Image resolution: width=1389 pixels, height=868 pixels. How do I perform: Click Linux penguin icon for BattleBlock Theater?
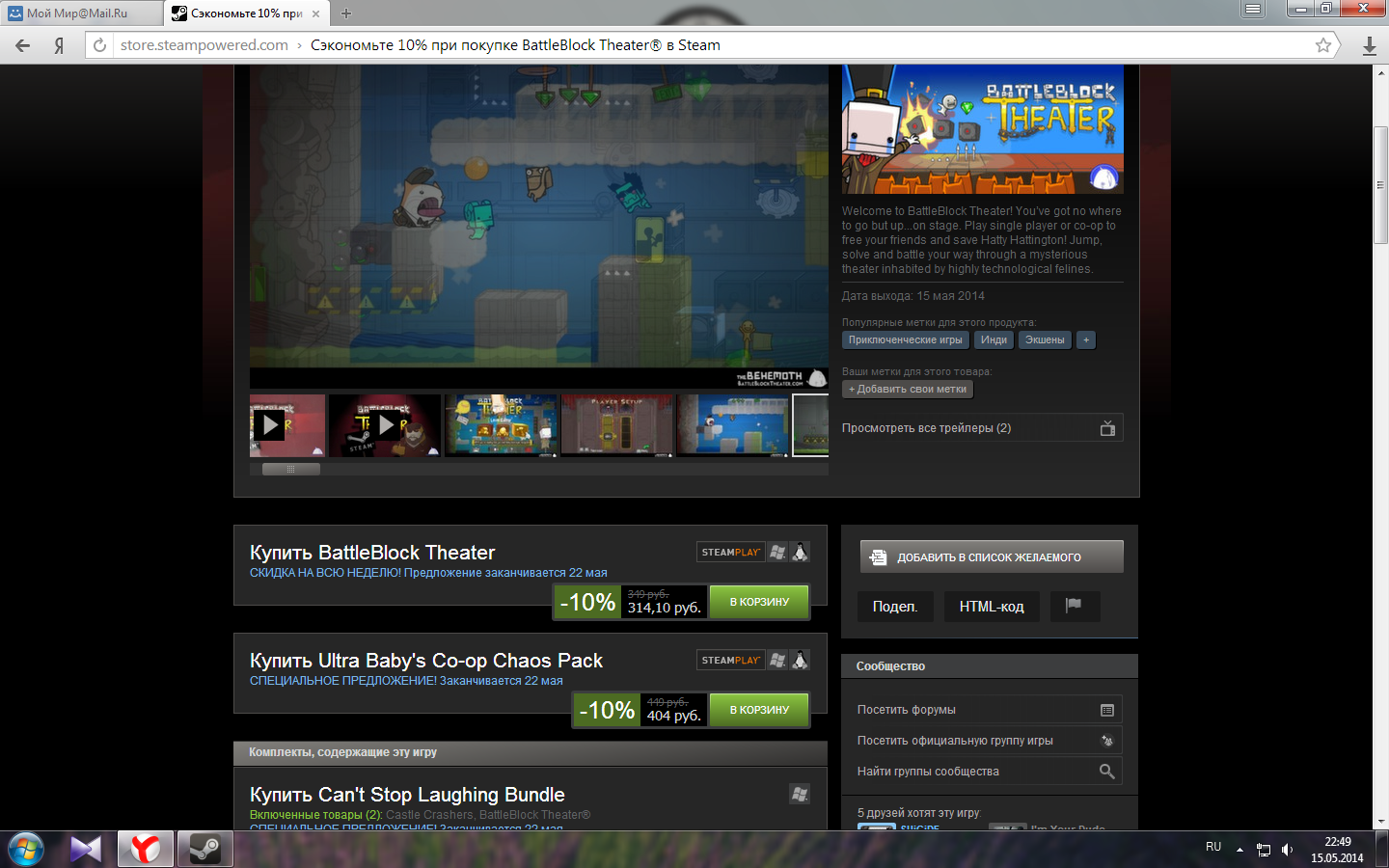800,552
